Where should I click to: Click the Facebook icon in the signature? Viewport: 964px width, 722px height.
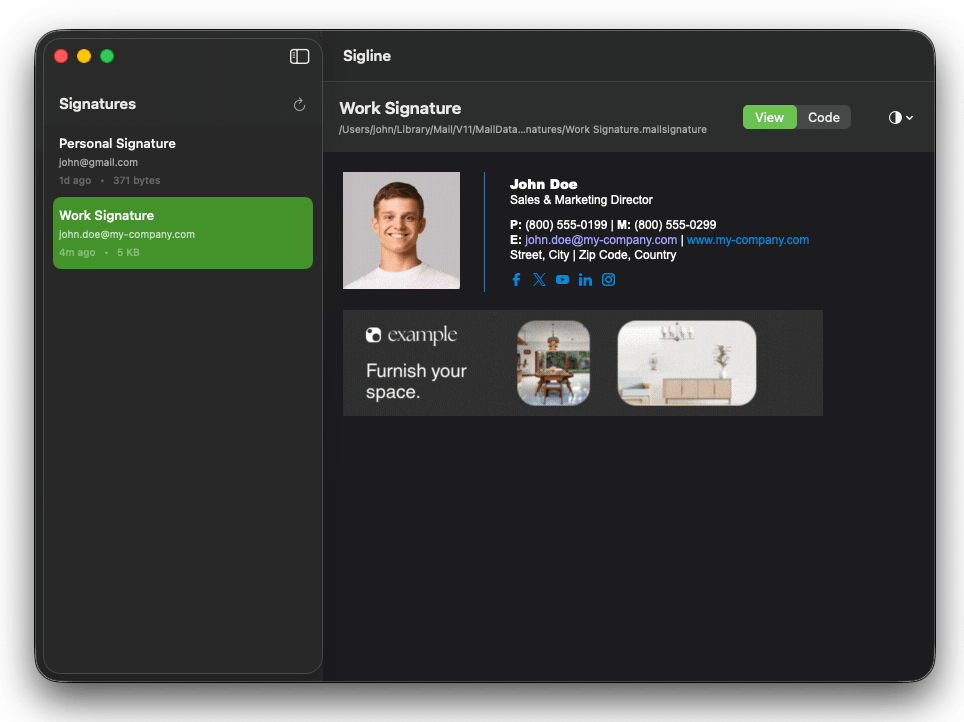point(516,279)
